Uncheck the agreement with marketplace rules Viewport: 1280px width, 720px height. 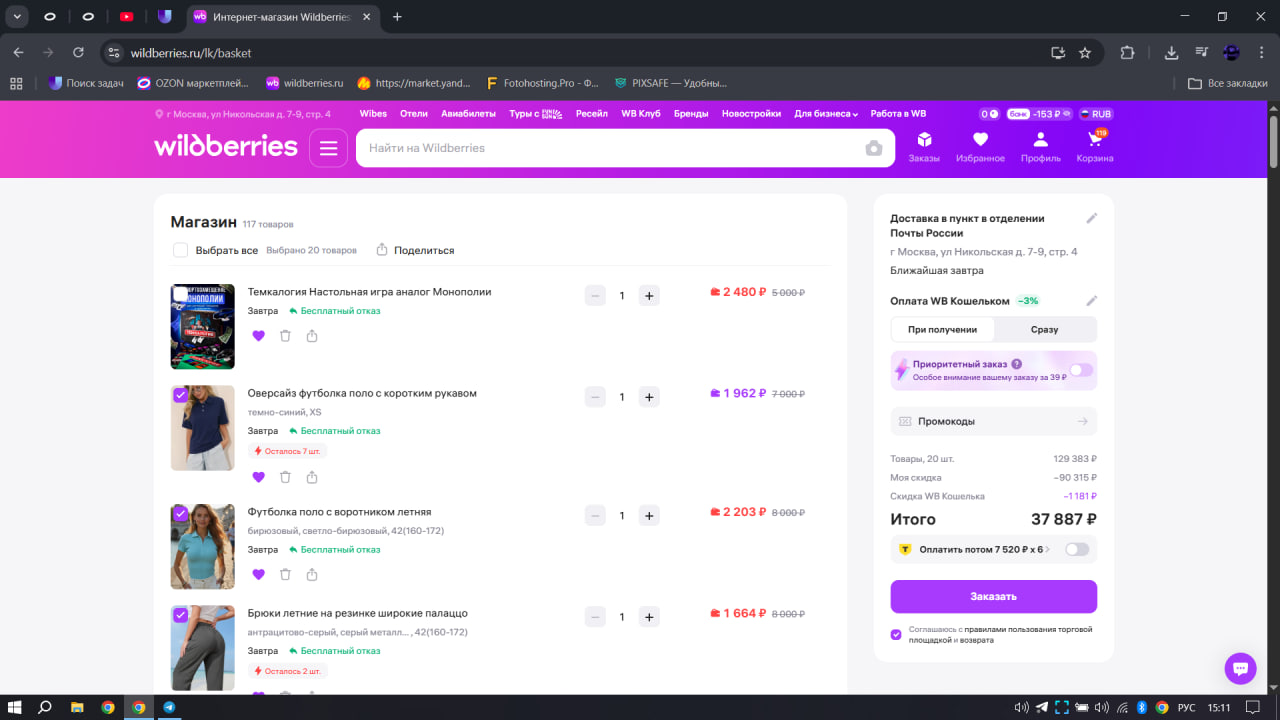896,635
